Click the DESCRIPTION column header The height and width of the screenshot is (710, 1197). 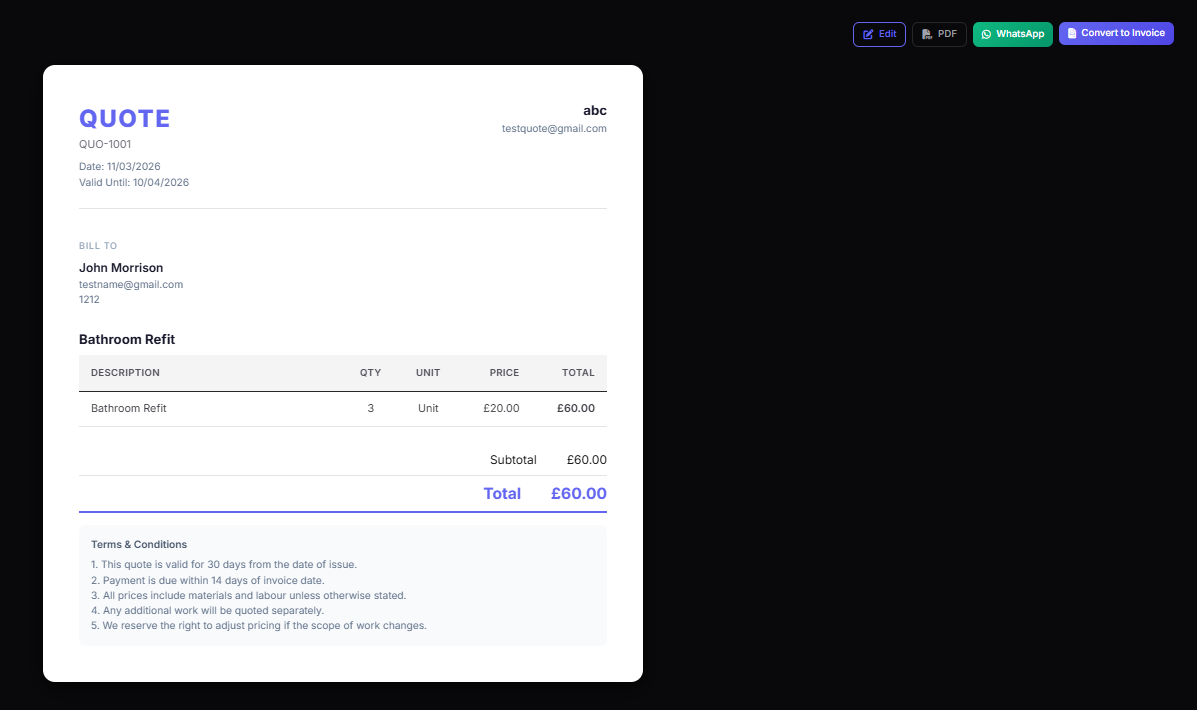tap(125, 372)
